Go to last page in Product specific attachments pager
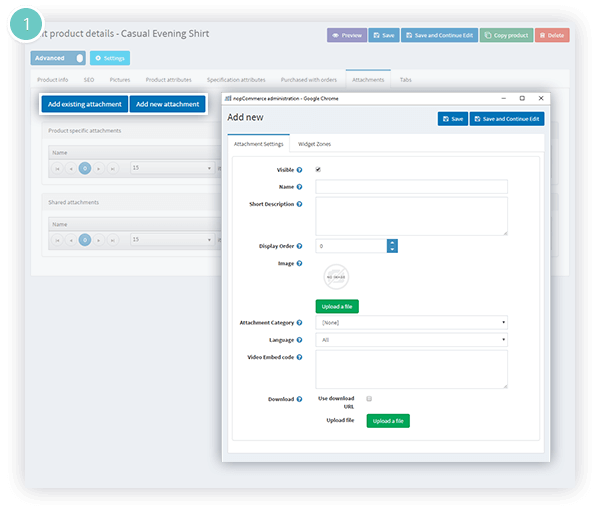 (112, 168)
